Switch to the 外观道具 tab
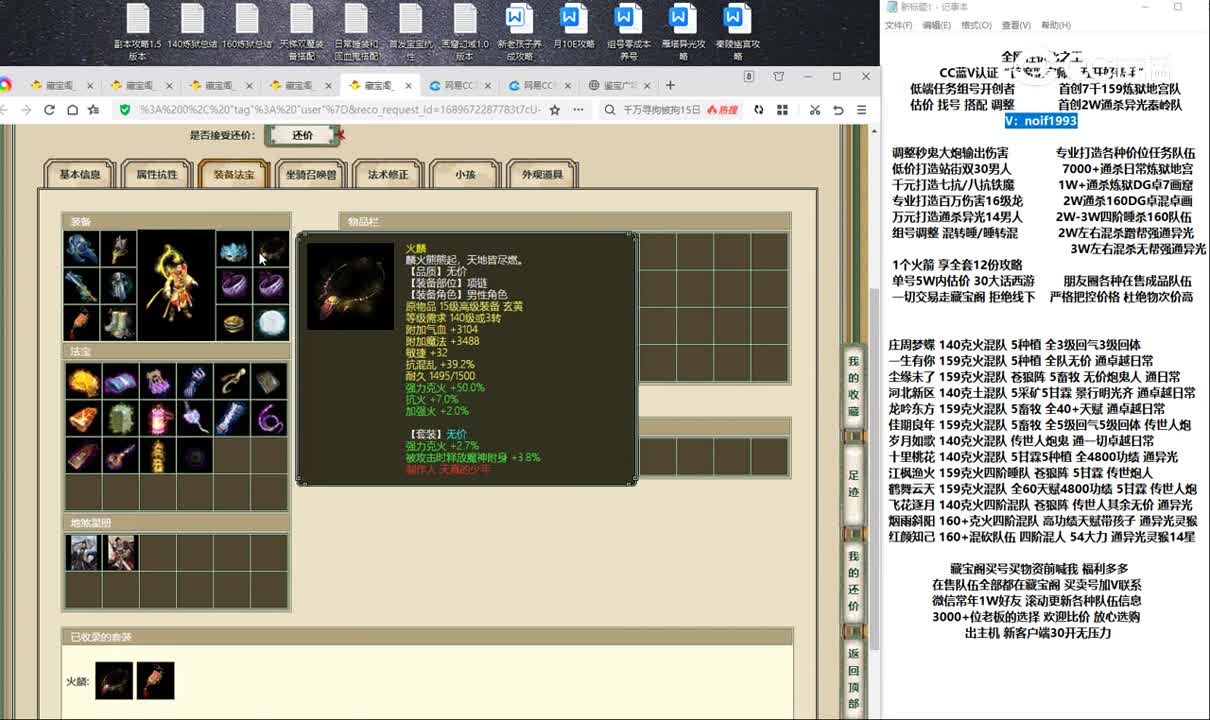1210x720 pixels. pos(542,175)
